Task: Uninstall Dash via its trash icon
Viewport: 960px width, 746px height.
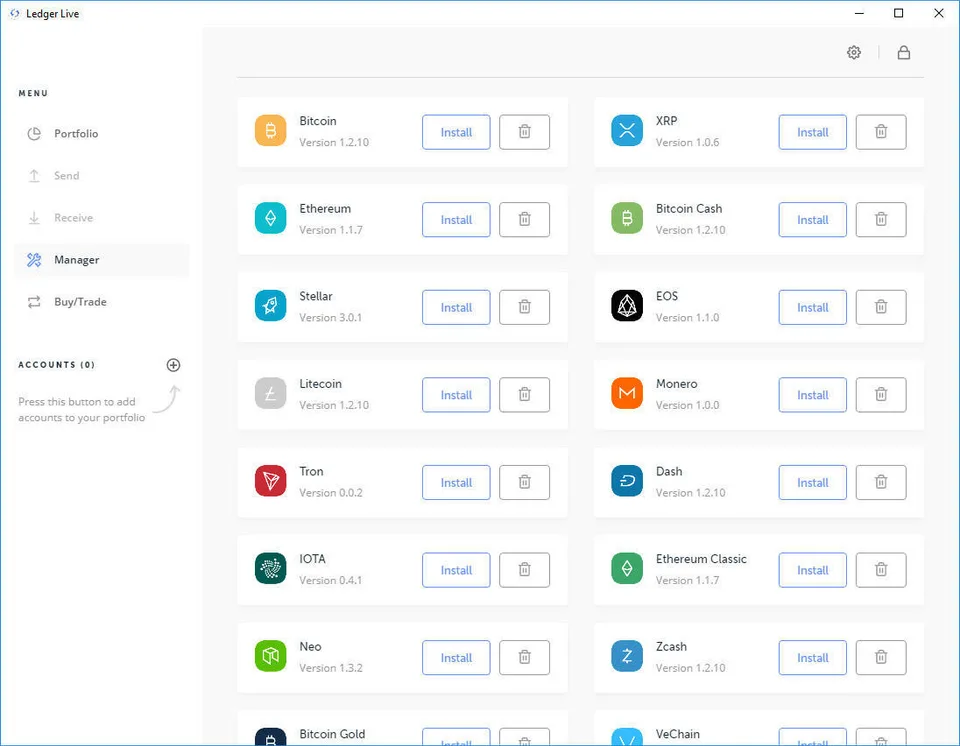Action: 881,482
